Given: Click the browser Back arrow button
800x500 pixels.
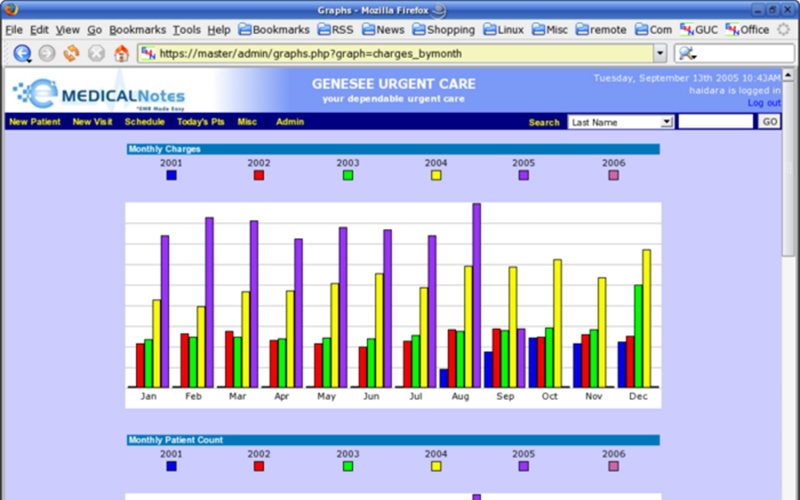Looking at the screenshot, I should pos(22,53).
